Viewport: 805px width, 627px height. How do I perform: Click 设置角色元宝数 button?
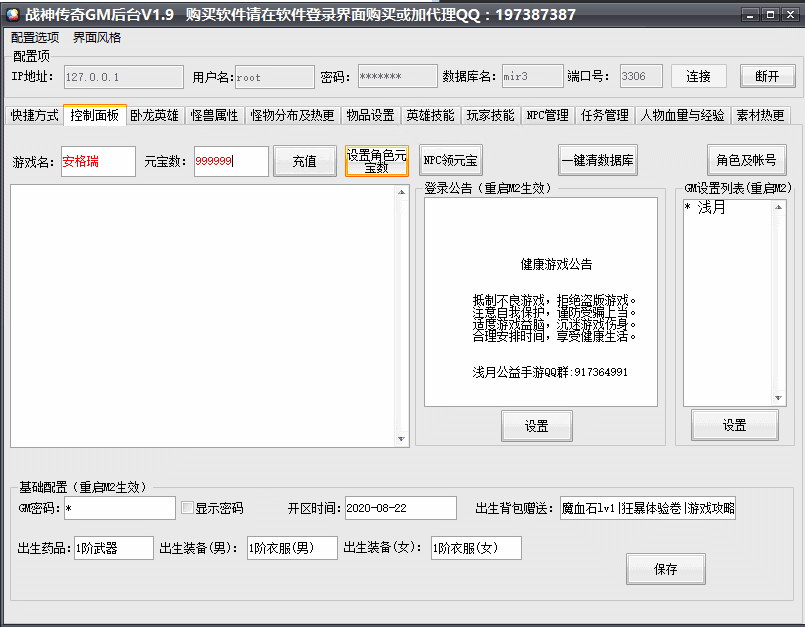(x=376, y=158)
